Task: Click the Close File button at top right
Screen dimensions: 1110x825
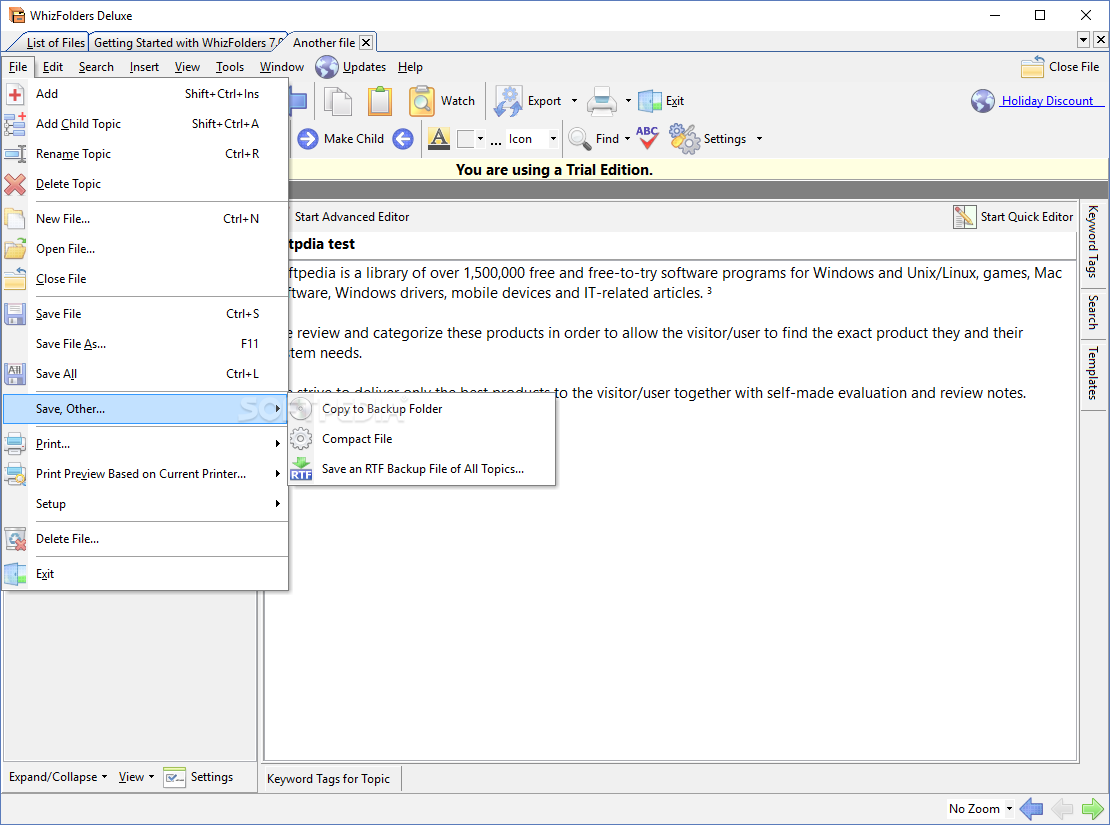Action: click(x=1060, y=67)
